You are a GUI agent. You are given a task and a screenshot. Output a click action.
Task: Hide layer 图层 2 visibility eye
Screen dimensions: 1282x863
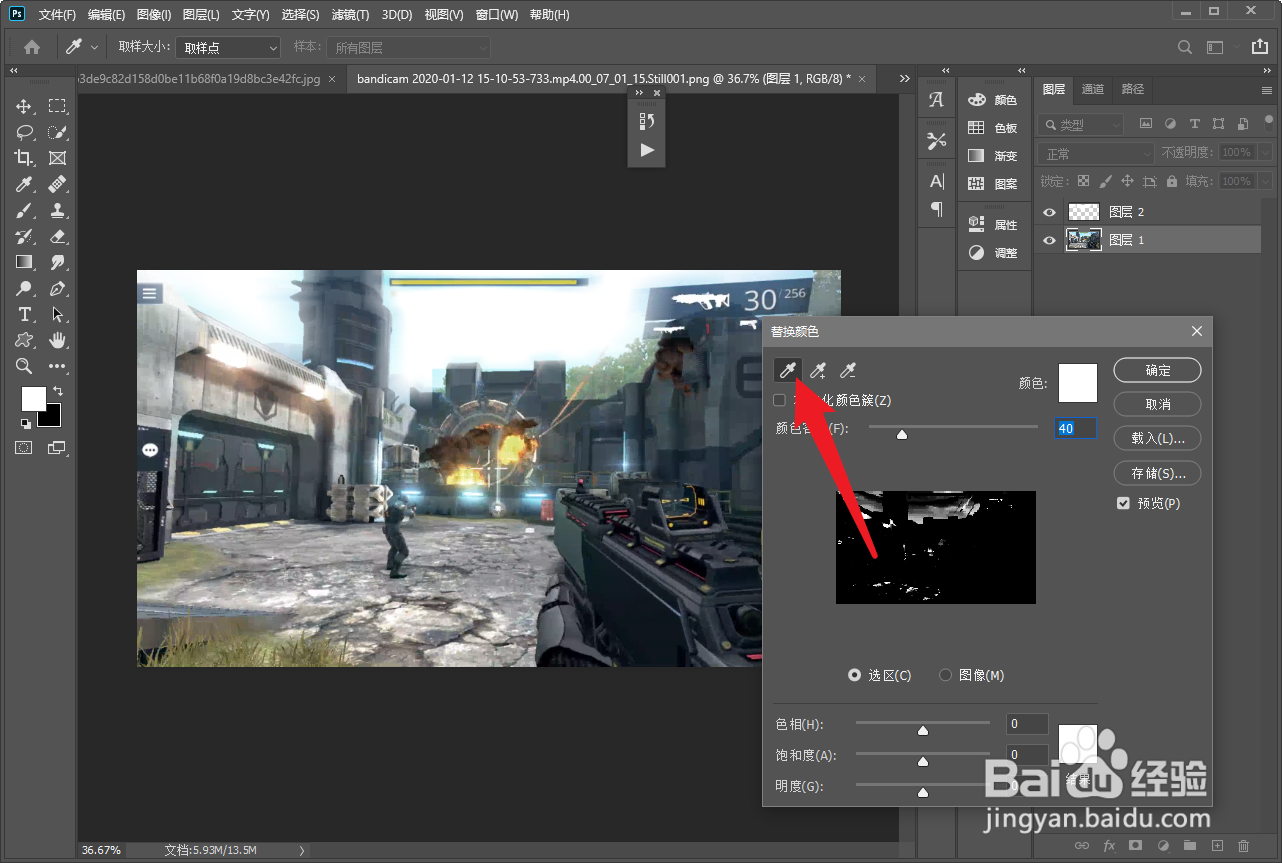point(1049,212)
